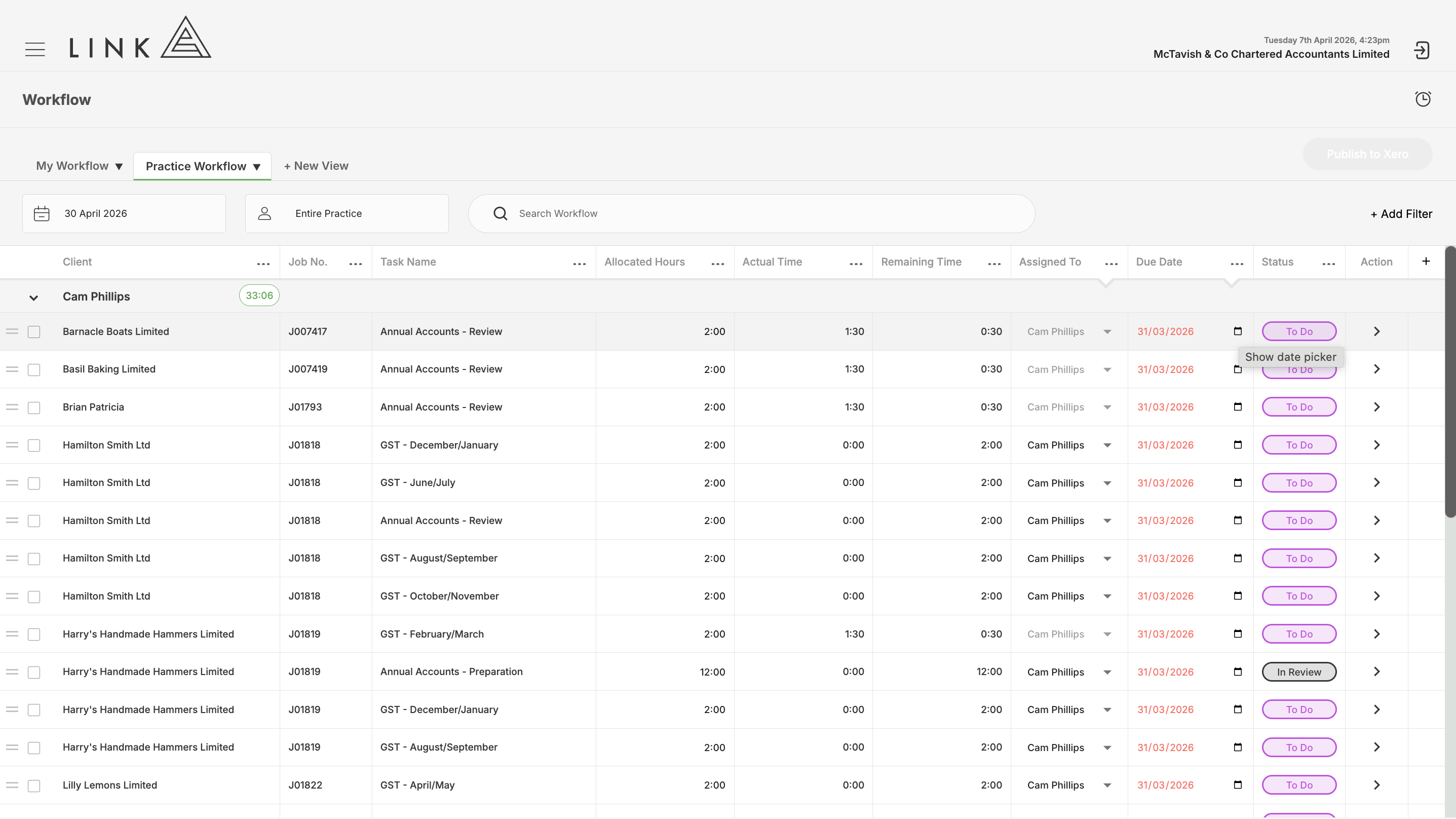This screenshot has height=819, width=1456.
Task: Open My Workflow view dropdown arrow
Action: [x=119, y=167]
